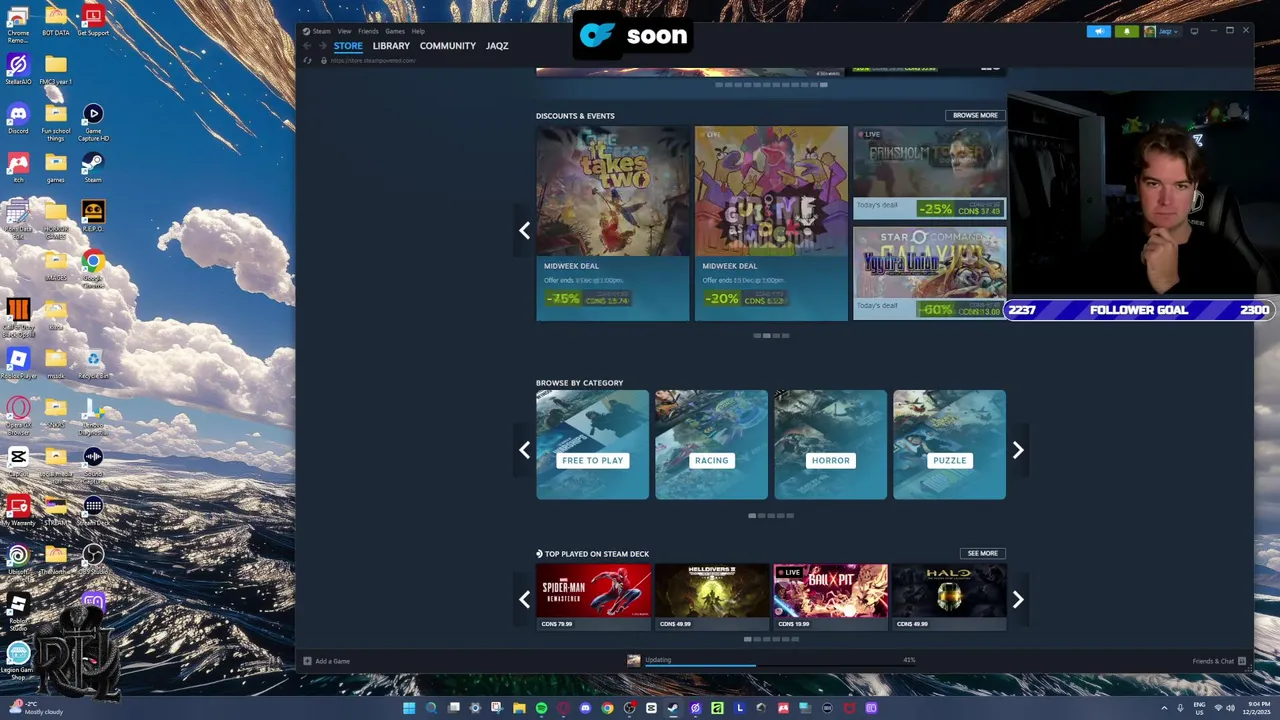Show previous Discounts & Events items

[524, 231]
